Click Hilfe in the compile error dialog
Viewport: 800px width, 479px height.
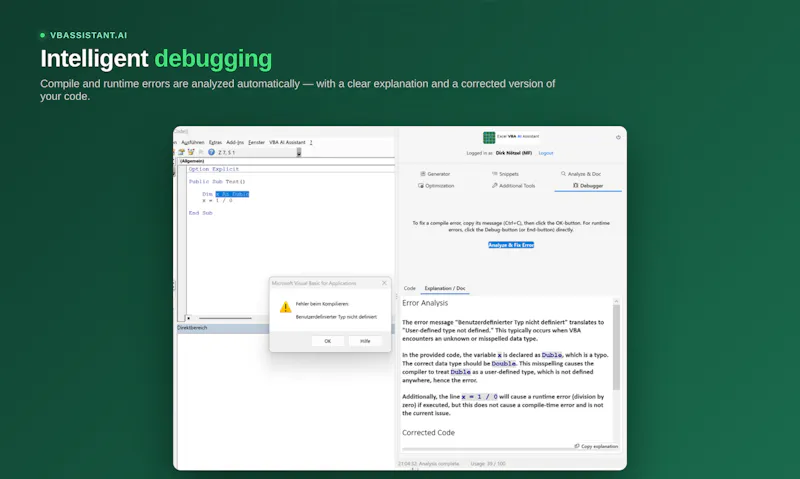tap(365, 341)
